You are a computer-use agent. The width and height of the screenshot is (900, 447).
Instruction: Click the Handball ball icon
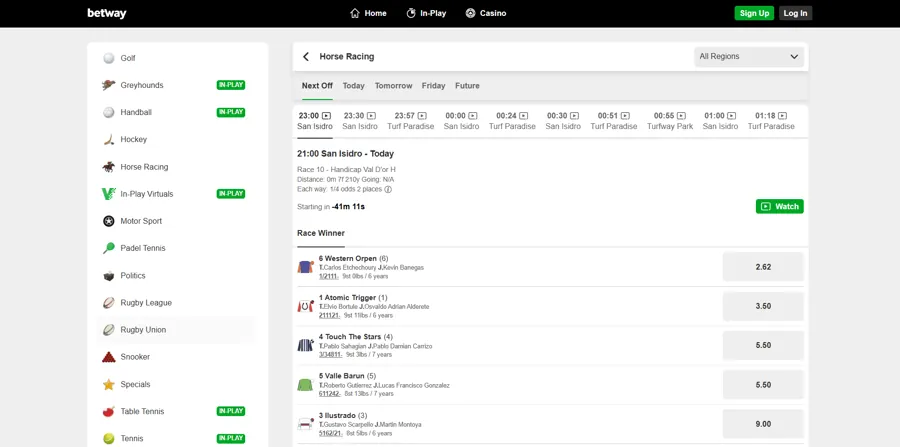click(x=108, y=112)
